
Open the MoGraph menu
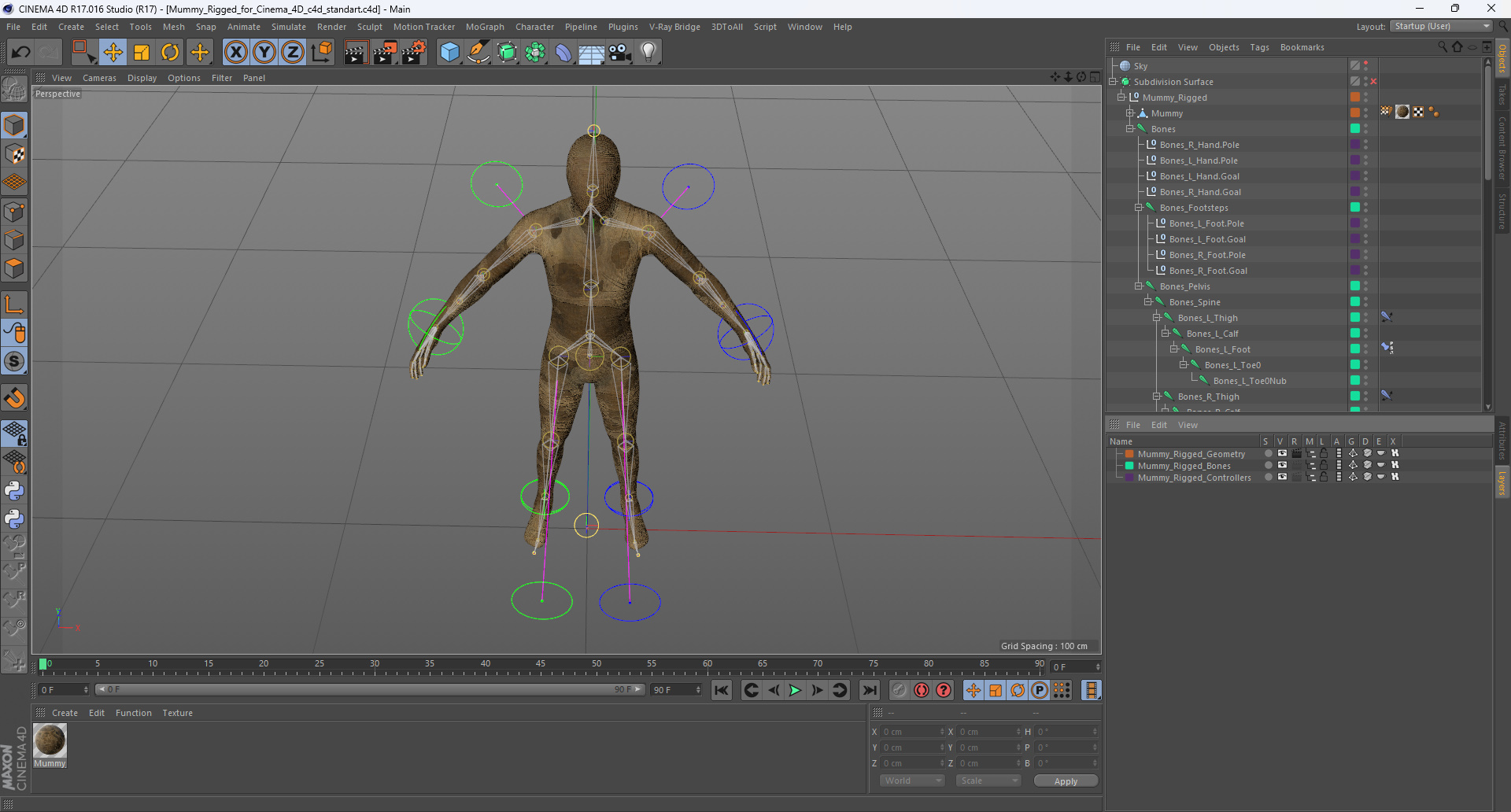[485, 27]
